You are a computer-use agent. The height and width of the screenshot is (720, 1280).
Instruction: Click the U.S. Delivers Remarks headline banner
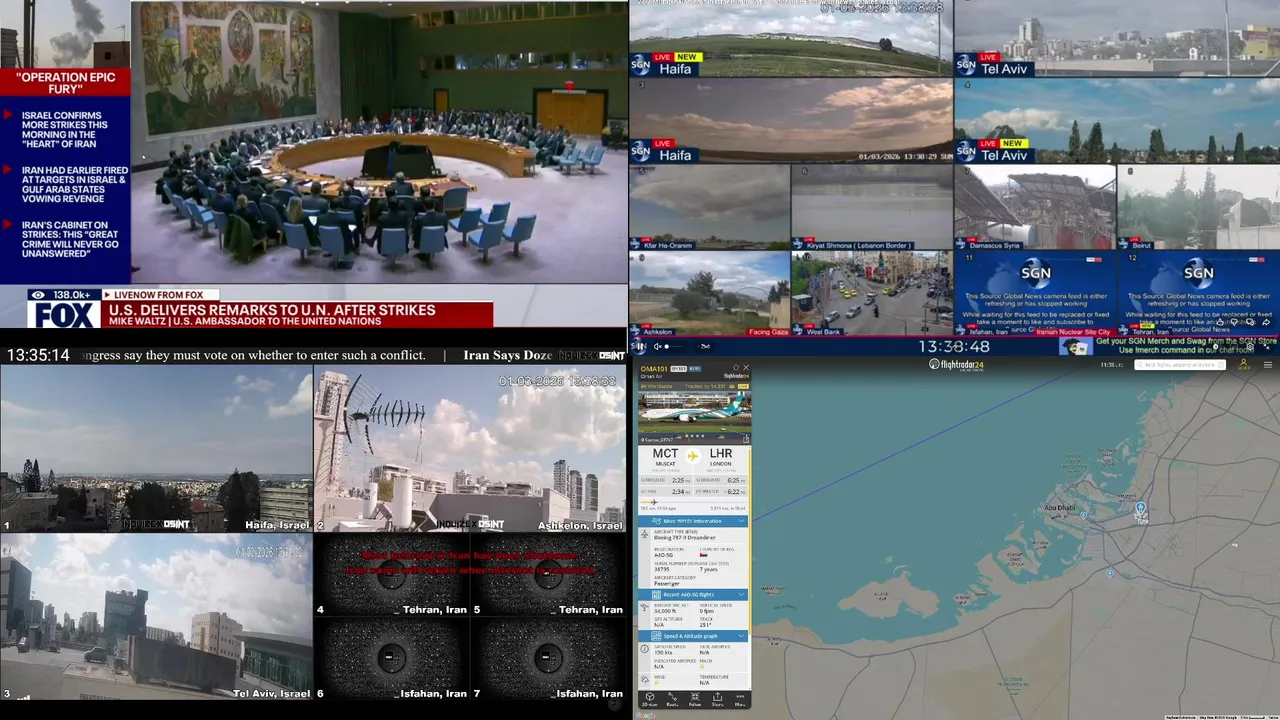pyautogui.click(x=297, y=315)
